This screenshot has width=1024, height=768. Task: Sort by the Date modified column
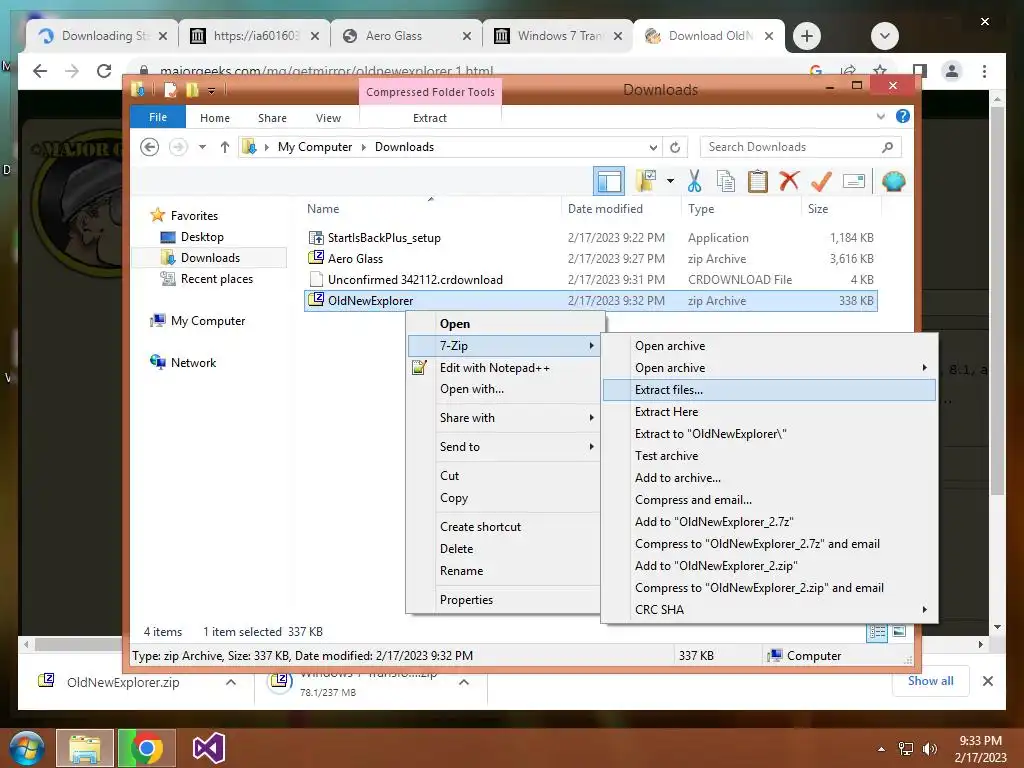click(x=605, y=209)
